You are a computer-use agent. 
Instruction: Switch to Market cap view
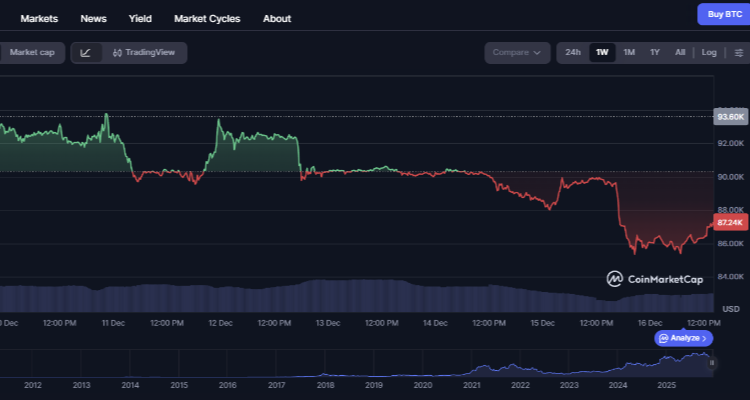click(x=32, y=52)
